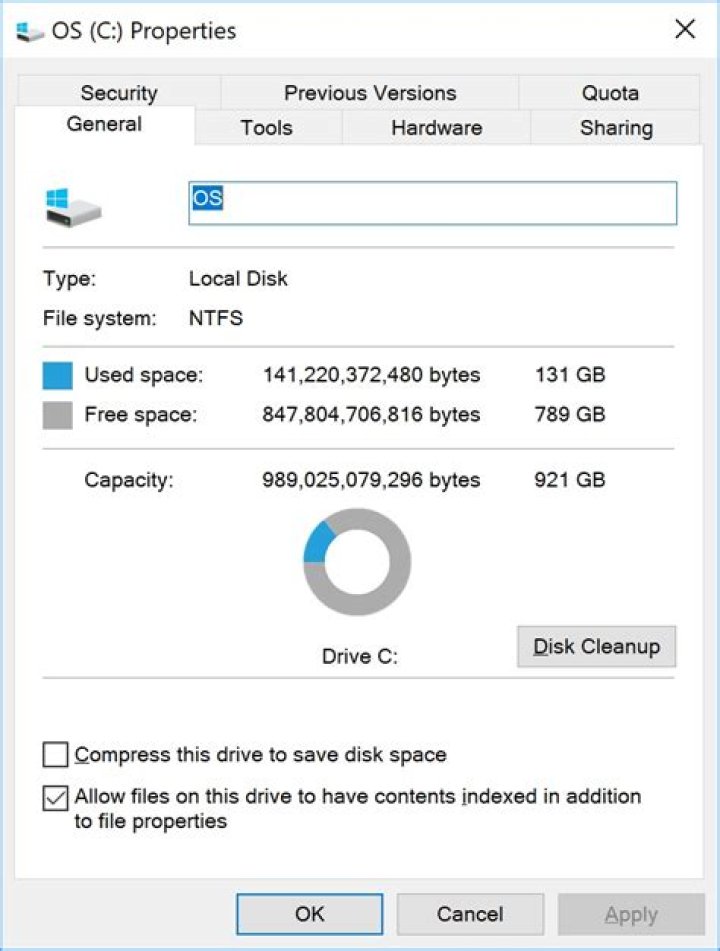Click the gray Free space color square
This screenshot has height=951, width=720.
(x=58, y=415)
